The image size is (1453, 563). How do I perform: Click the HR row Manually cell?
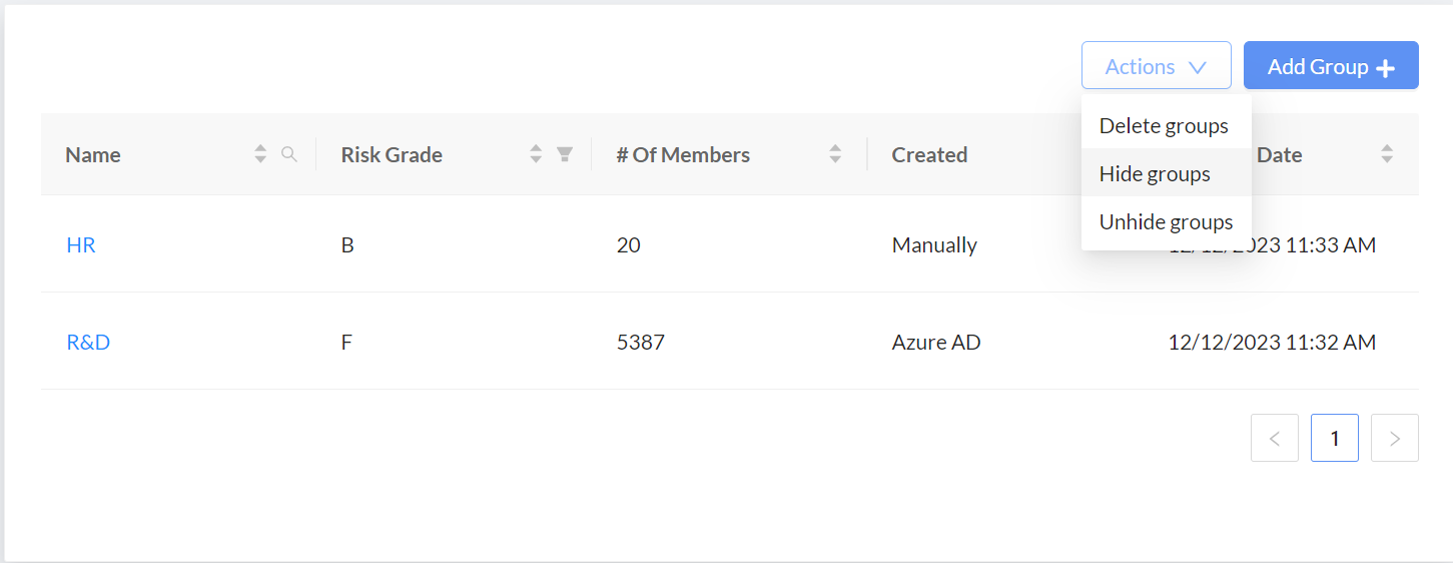pyautogui.click(x=934, y=245)
